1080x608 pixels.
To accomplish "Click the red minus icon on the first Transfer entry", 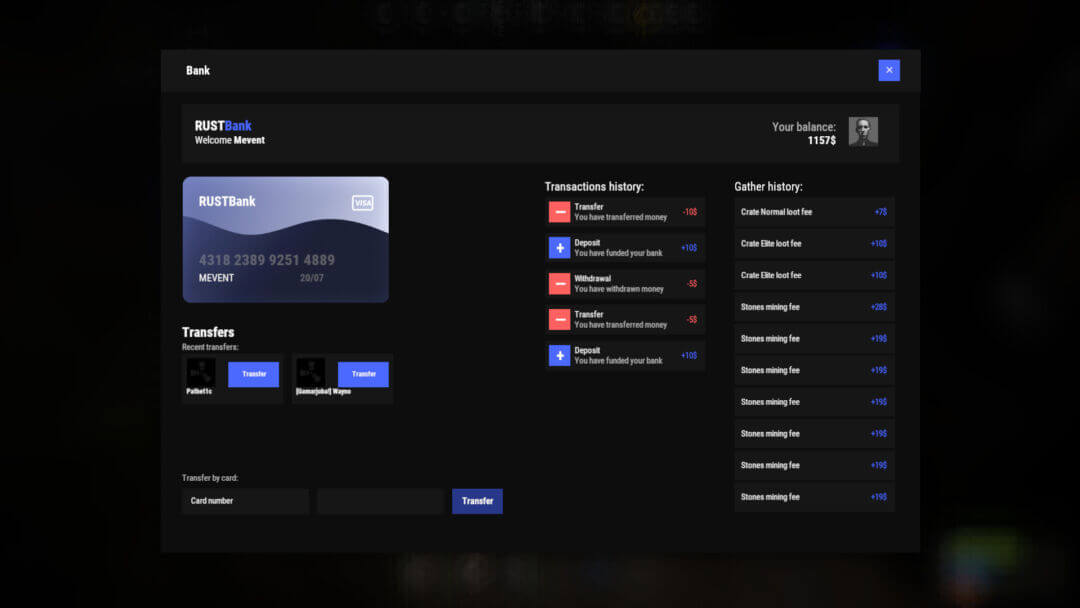I will [x=560, y=211].
